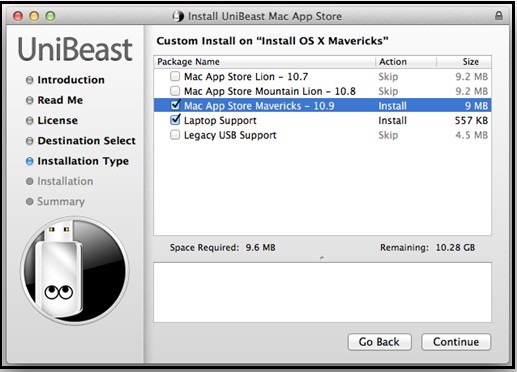Click the installer disc icon beside window title
The height and width of the screenshot is (372, 517).
(178, 16)
